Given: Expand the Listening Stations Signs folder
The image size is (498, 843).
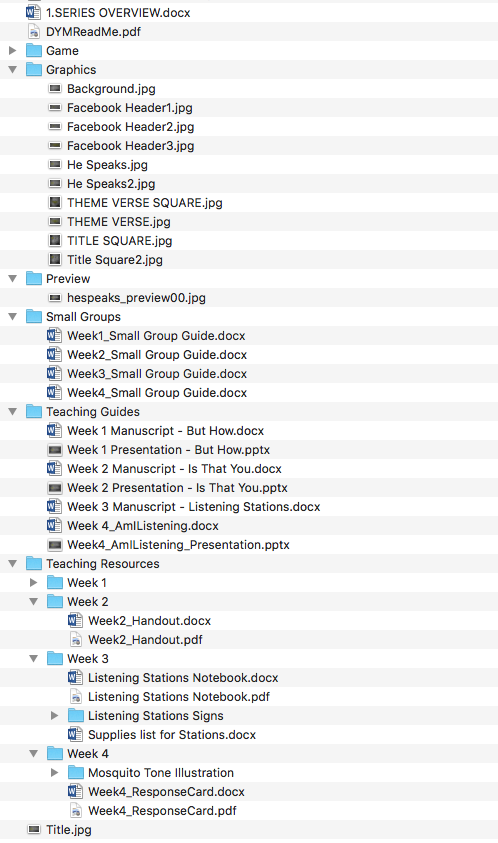Looking at the screenshot, I should click(54, 716).
